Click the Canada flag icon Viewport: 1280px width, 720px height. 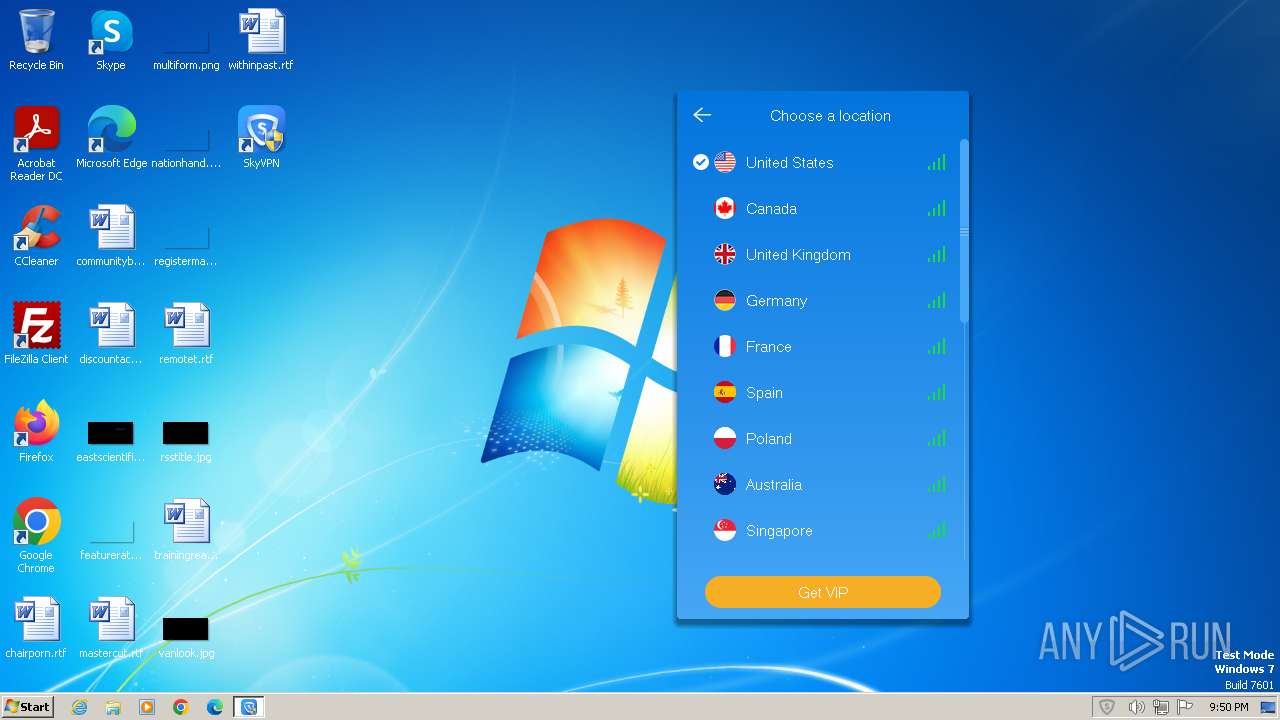coord(725,208)
